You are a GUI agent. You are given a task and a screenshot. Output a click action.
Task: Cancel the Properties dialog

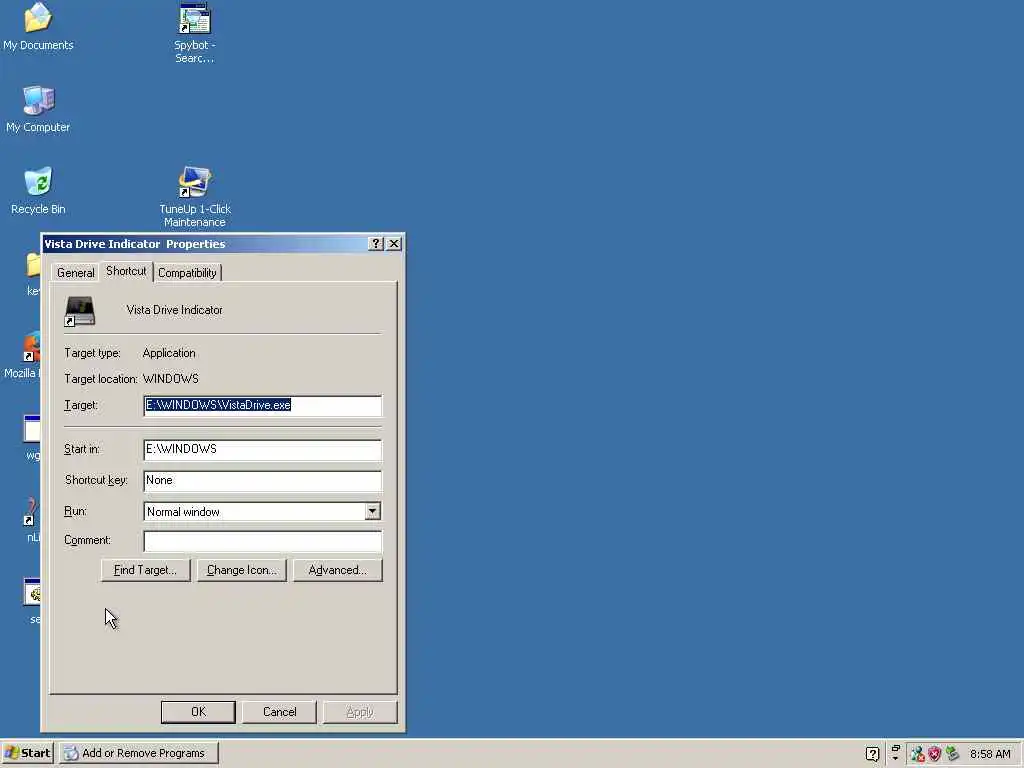pyautogui.click(x=280, y=712)
